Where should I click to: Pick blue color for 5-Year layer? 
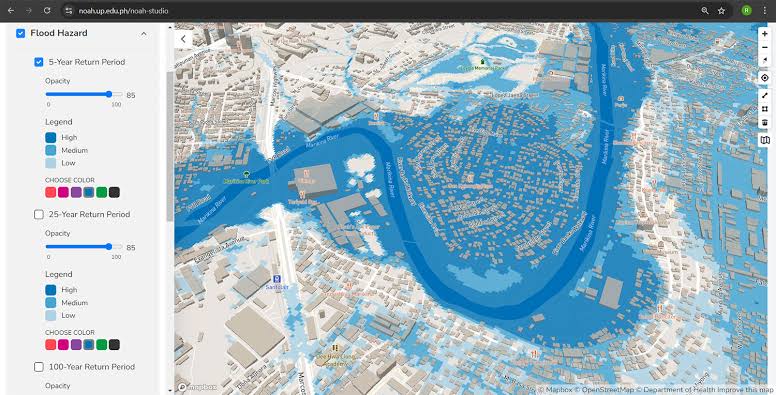coord(89,193)
